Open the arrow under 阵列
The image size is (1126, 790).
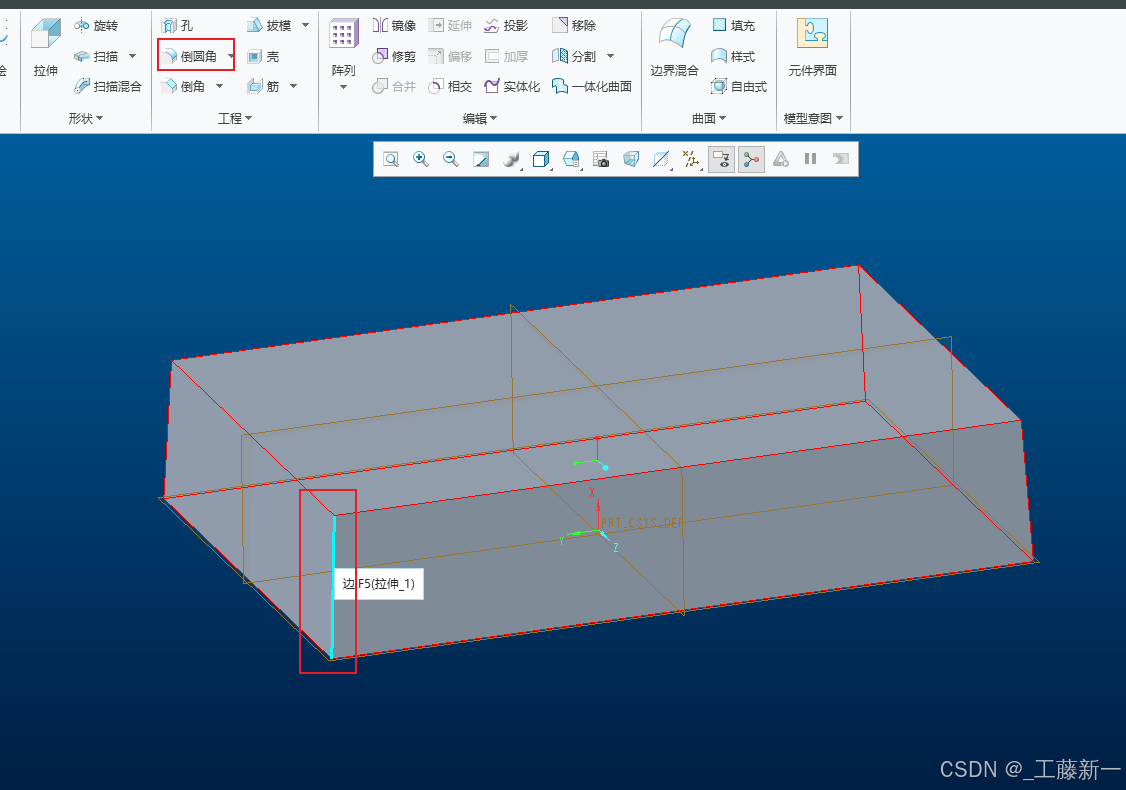(343, 88)
